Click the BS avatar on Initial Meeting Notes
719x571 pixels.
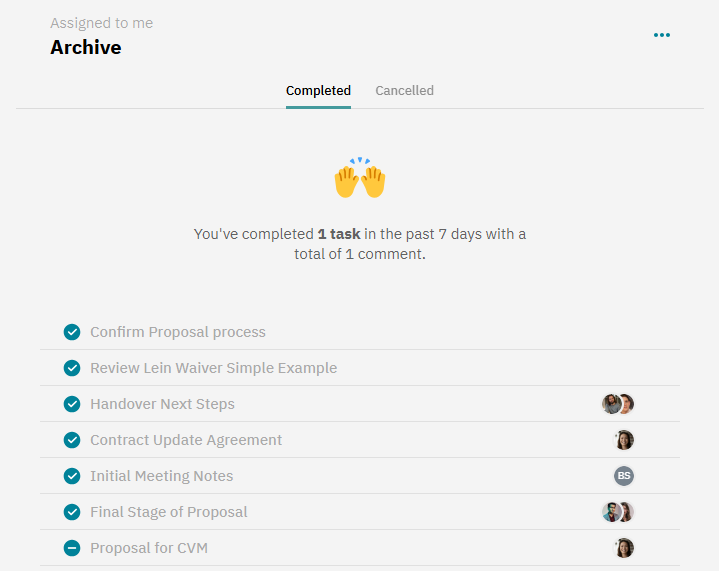(624, 476)
